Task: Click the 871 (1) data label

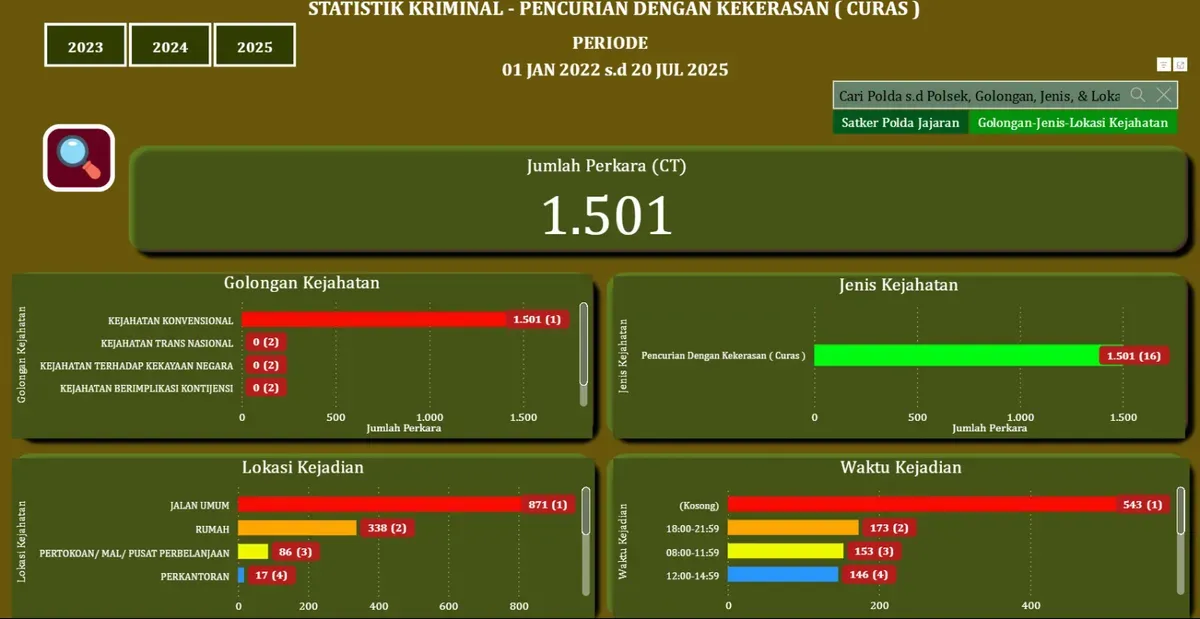Action: [548, 505]
